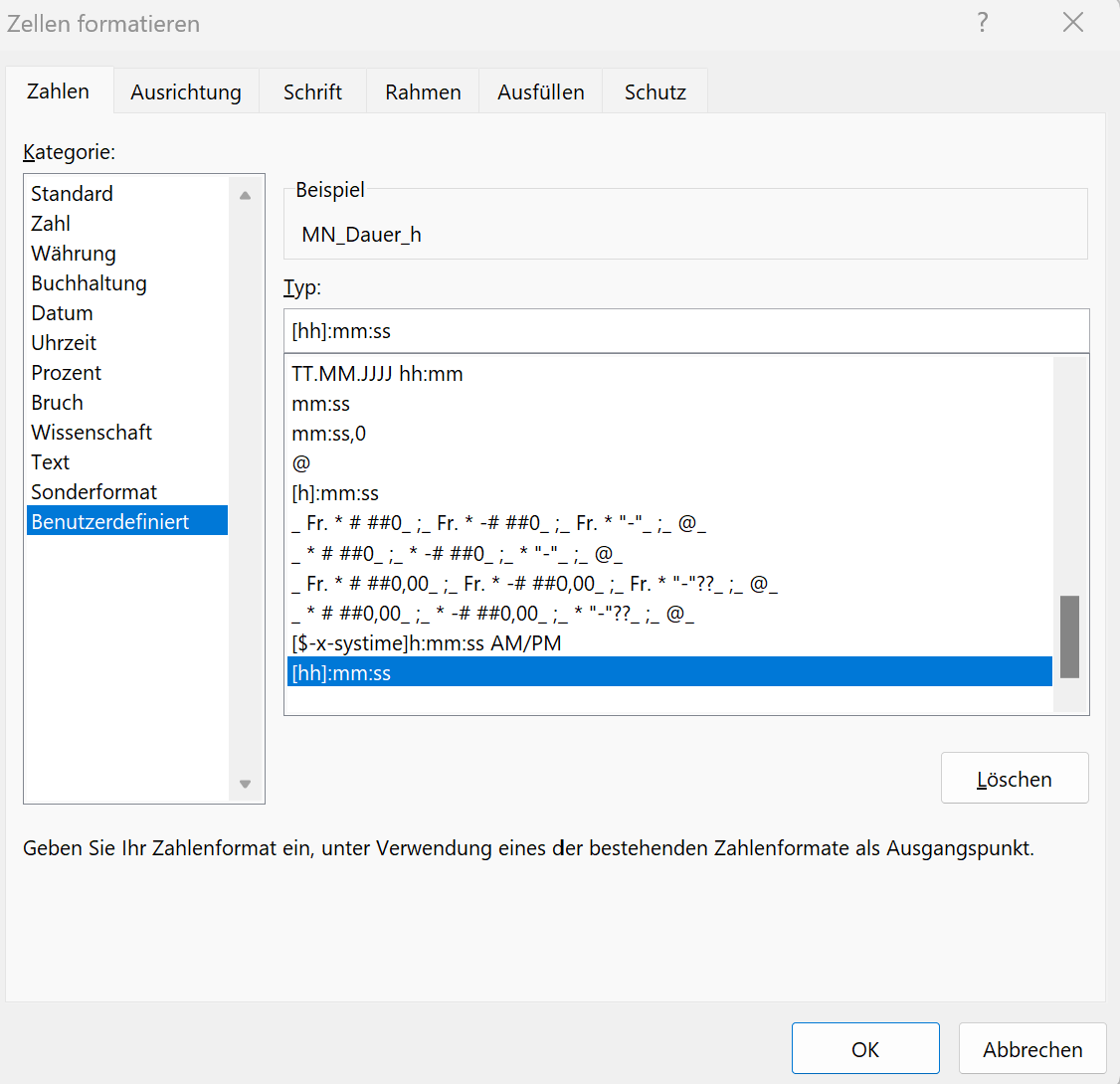Choose the Währung category
Image resolution: width=1120 pixels, height=1084 pixels.
[127, 254]
